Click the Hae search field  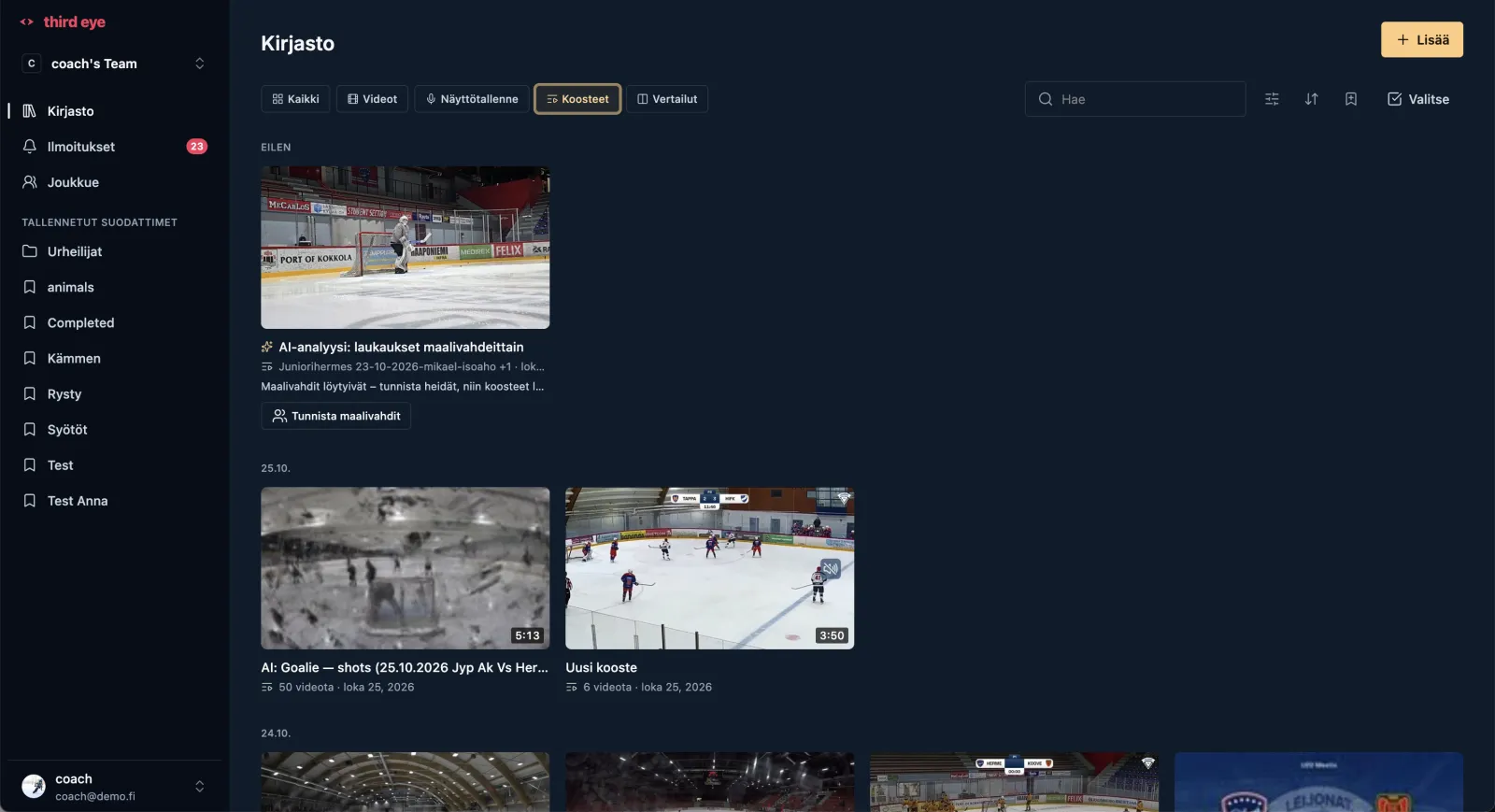pos(1135,99)
